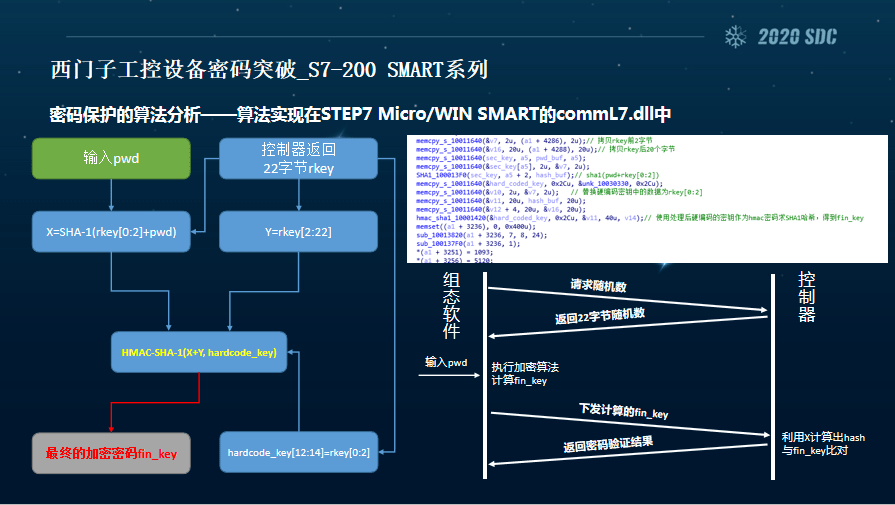Viewport: 895px width, 505px height.
Task: Click the HMAC-SHA-1(X+Y, hardcode_key) box
Action: click(199, 352)
